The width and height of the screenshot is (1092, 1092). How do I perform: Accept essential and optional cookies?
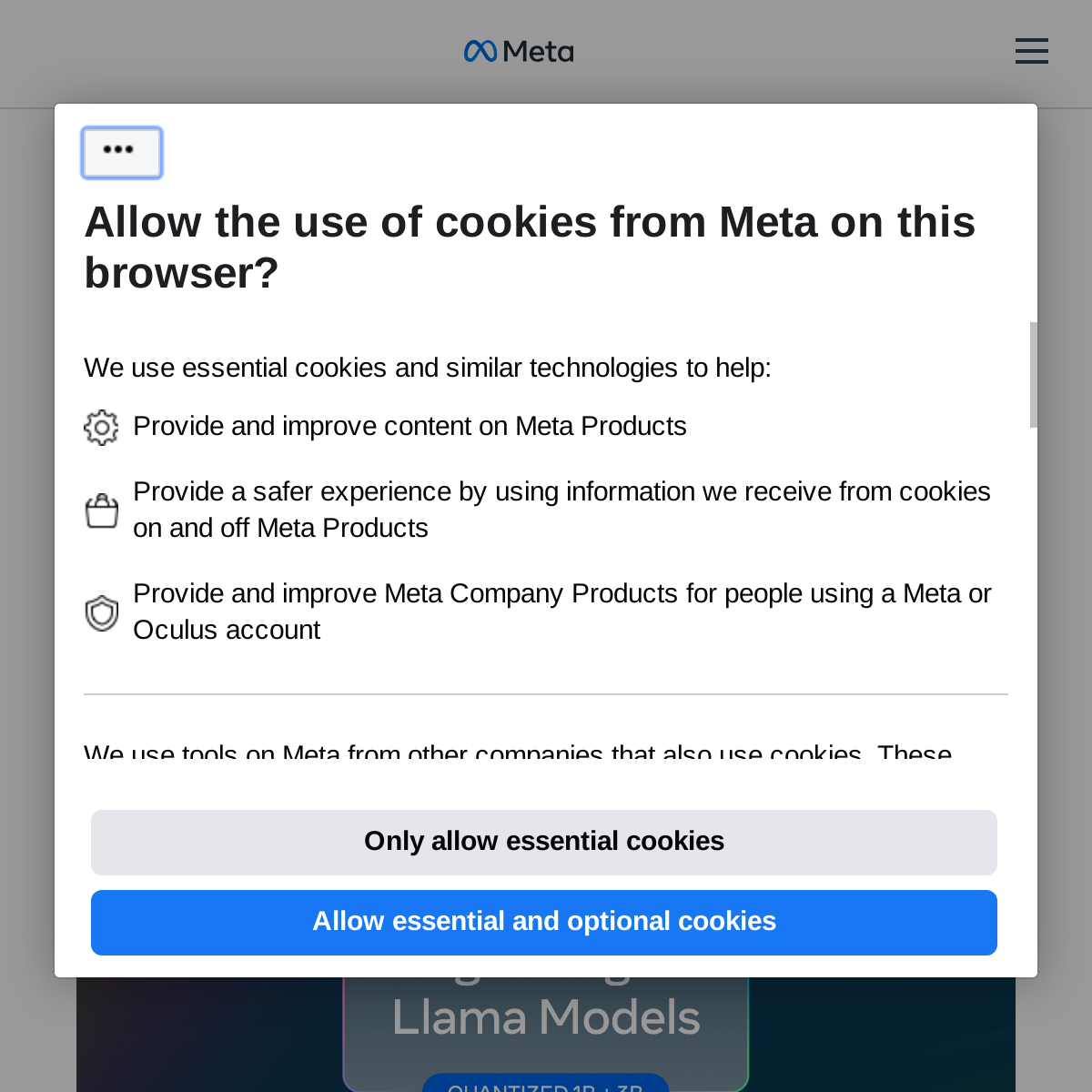544,922
